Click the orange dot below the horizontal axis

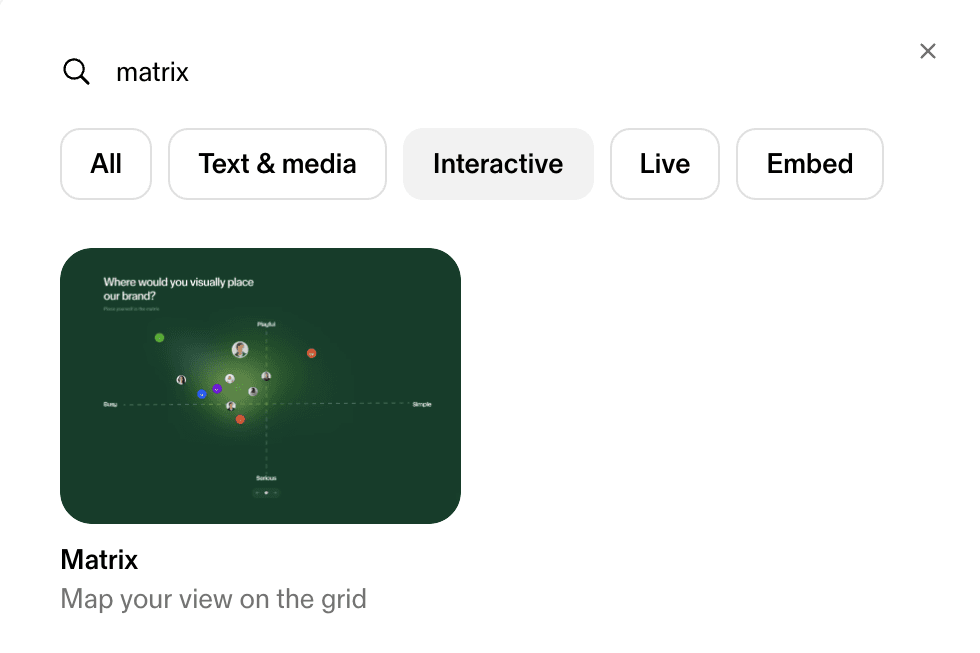point(240,420)
